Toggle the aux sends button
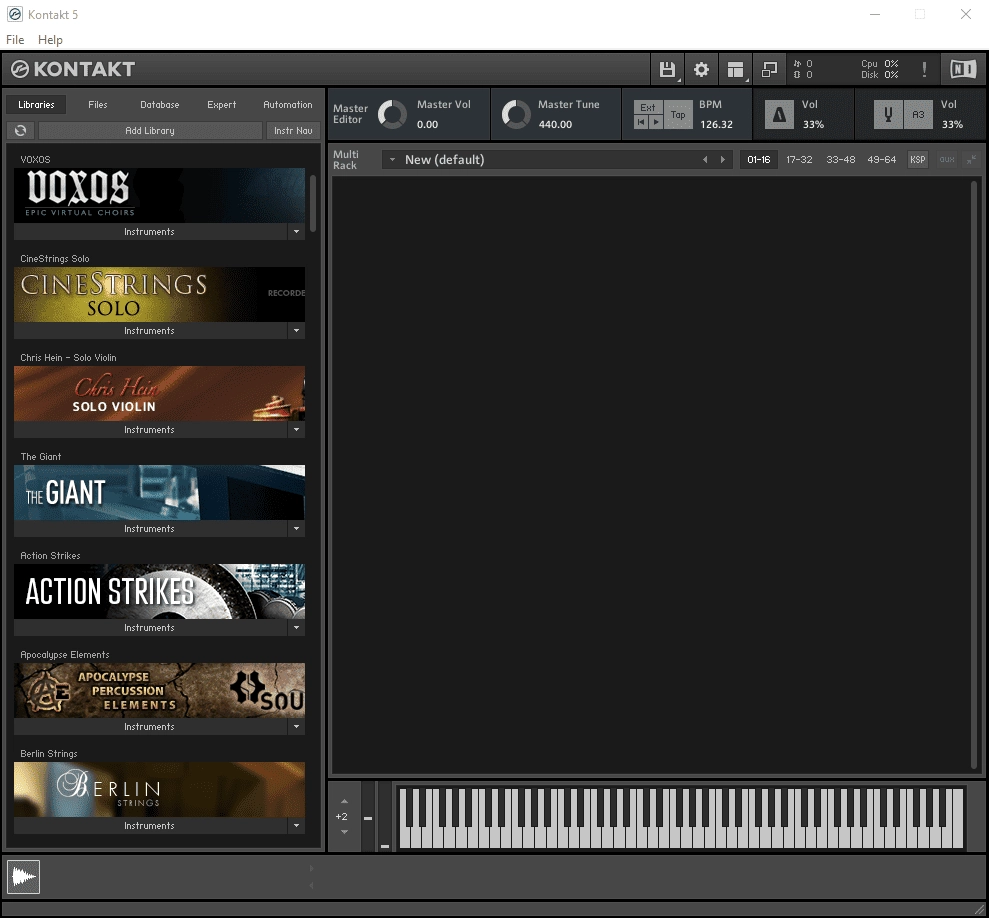989x918 pixels. coord(947,160)
